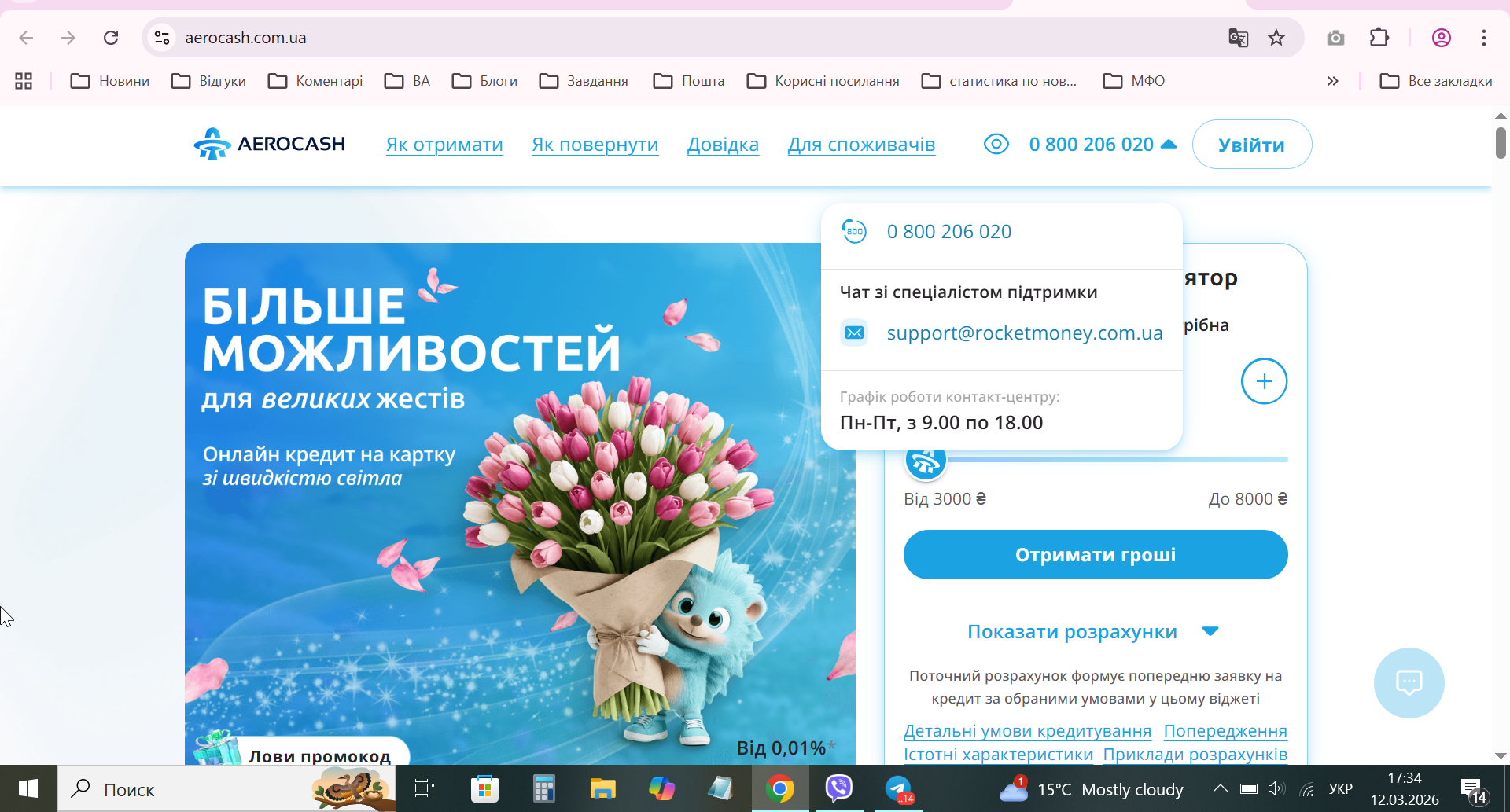Bookmark this page with the star icon
Image resolution: width=1510 pixels, height=812 pixels.
tap(1276, 38)
